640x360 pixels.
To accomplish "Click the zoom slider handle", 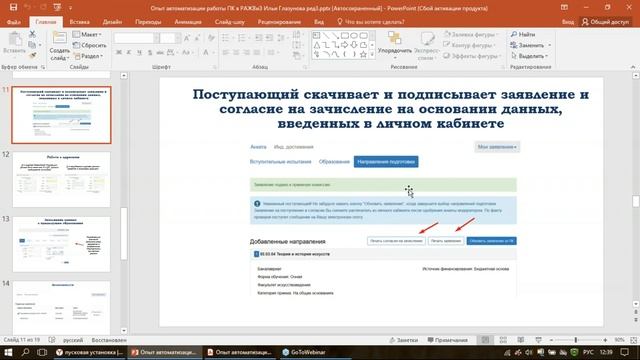I will 576,340.
